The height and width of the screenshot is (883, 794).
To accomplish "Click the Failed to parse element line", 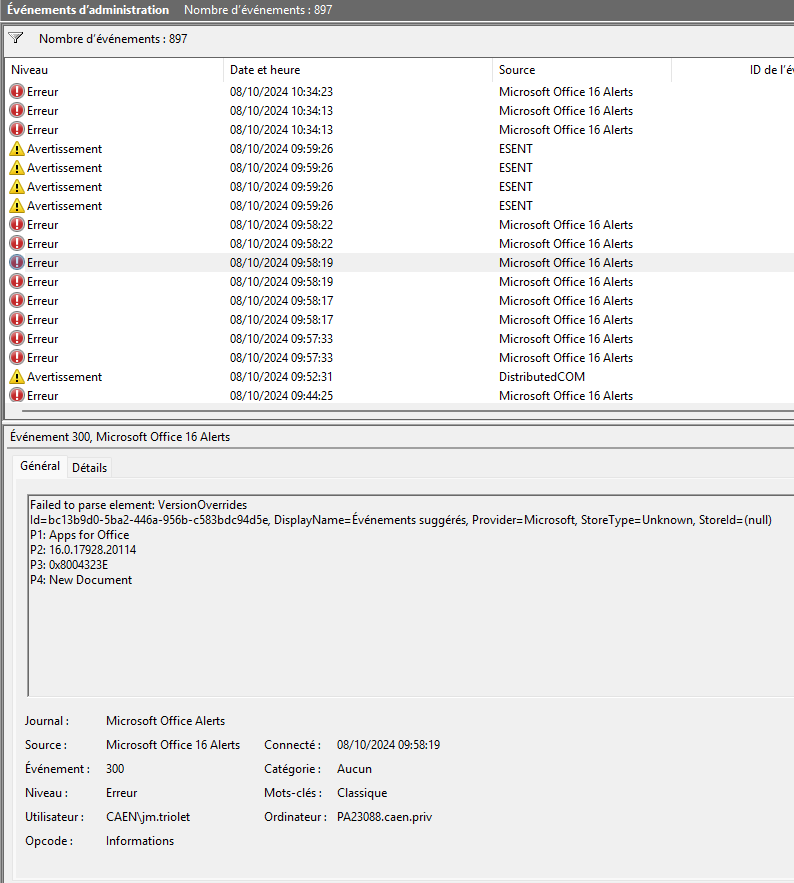I will coord(139,505).
